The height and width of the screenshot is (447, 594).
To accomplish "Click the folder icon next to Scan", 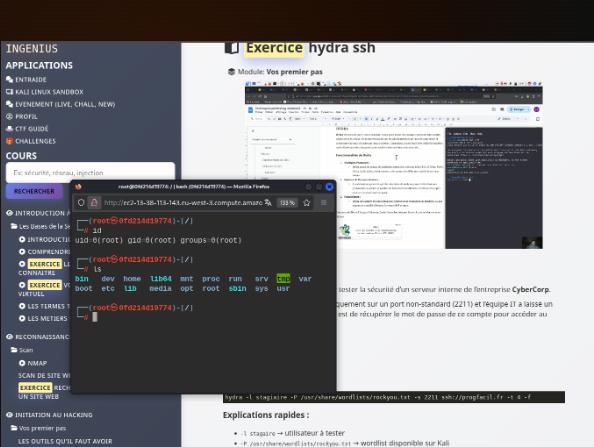I will (x=14, y=350).
